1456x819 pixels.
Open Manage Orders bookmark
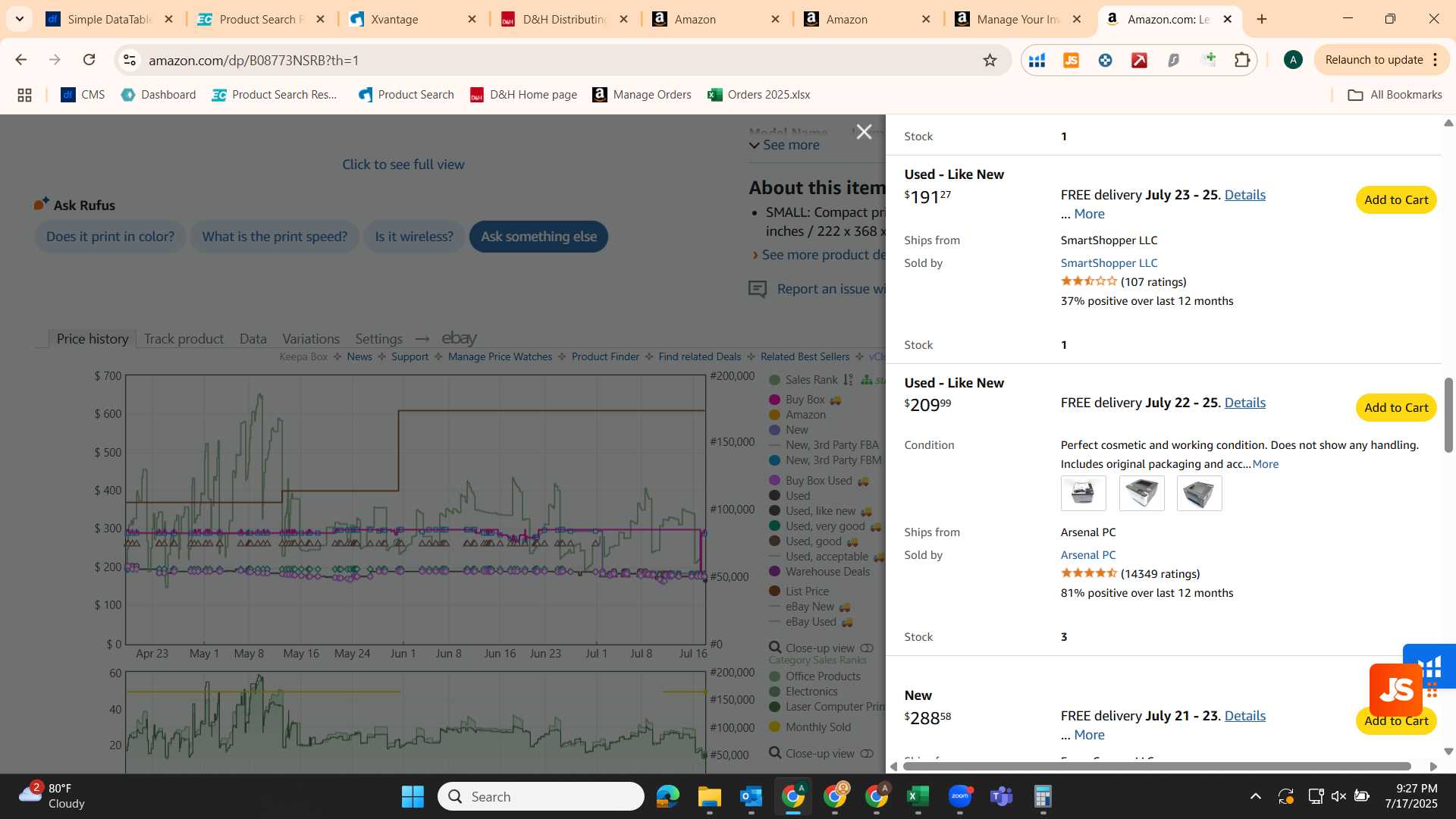point(642,95)
